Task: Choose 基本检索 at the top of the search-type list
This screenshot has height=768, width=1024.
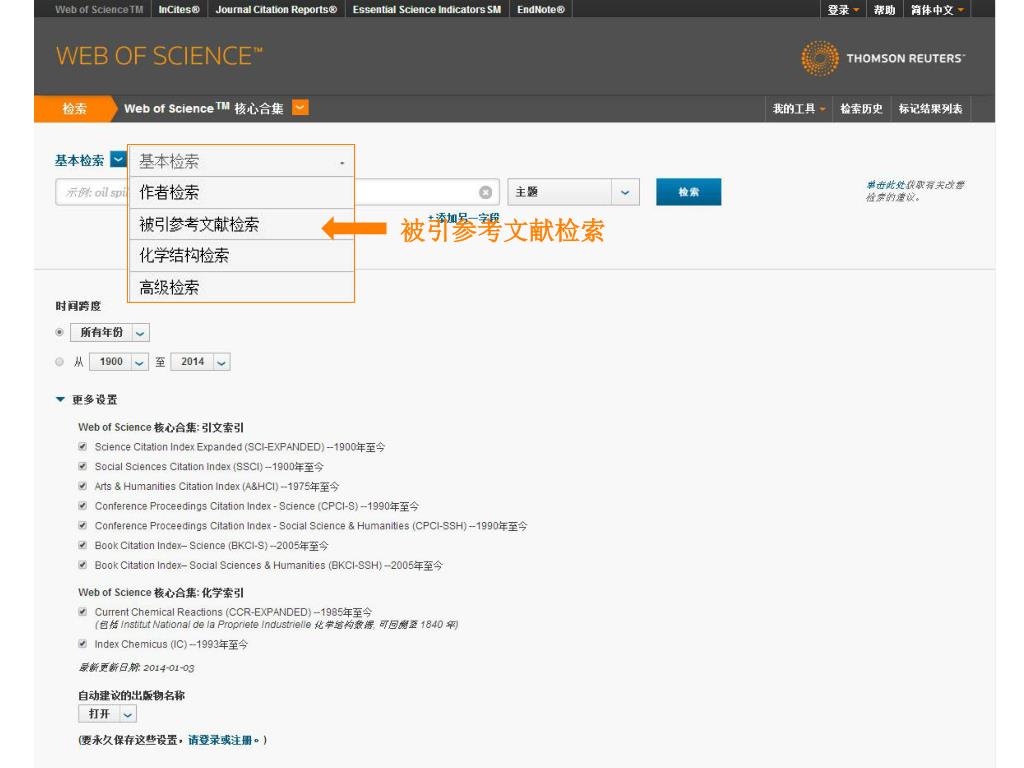Action: coord(242,161)
